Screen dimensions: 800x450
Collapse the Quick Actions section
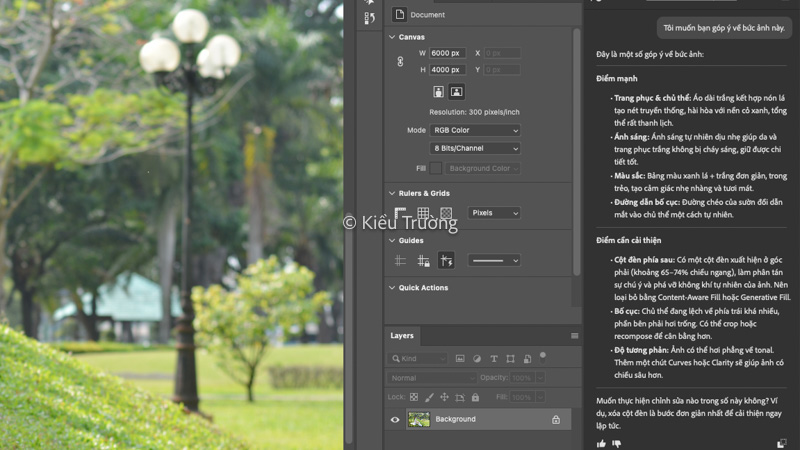coord(392,288)
